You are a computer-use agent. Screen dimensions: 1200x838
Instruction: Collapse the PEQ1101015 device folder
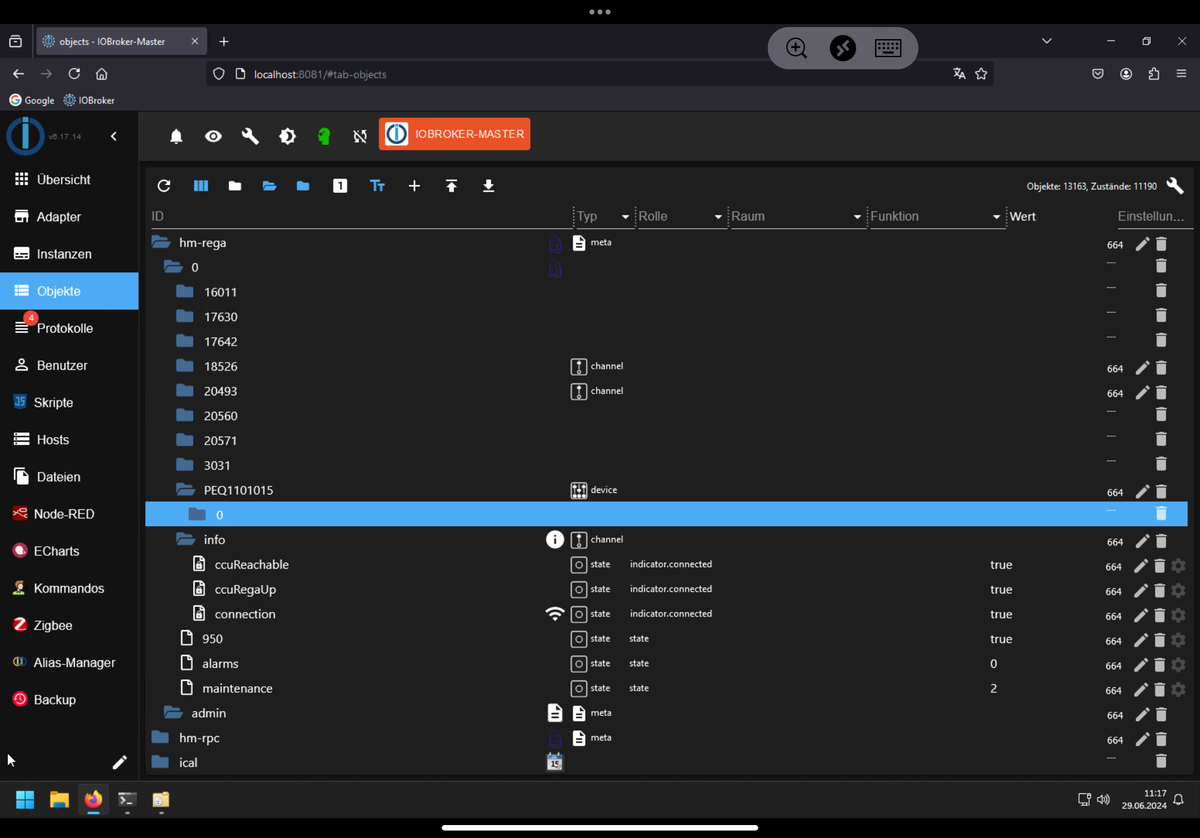185,490
